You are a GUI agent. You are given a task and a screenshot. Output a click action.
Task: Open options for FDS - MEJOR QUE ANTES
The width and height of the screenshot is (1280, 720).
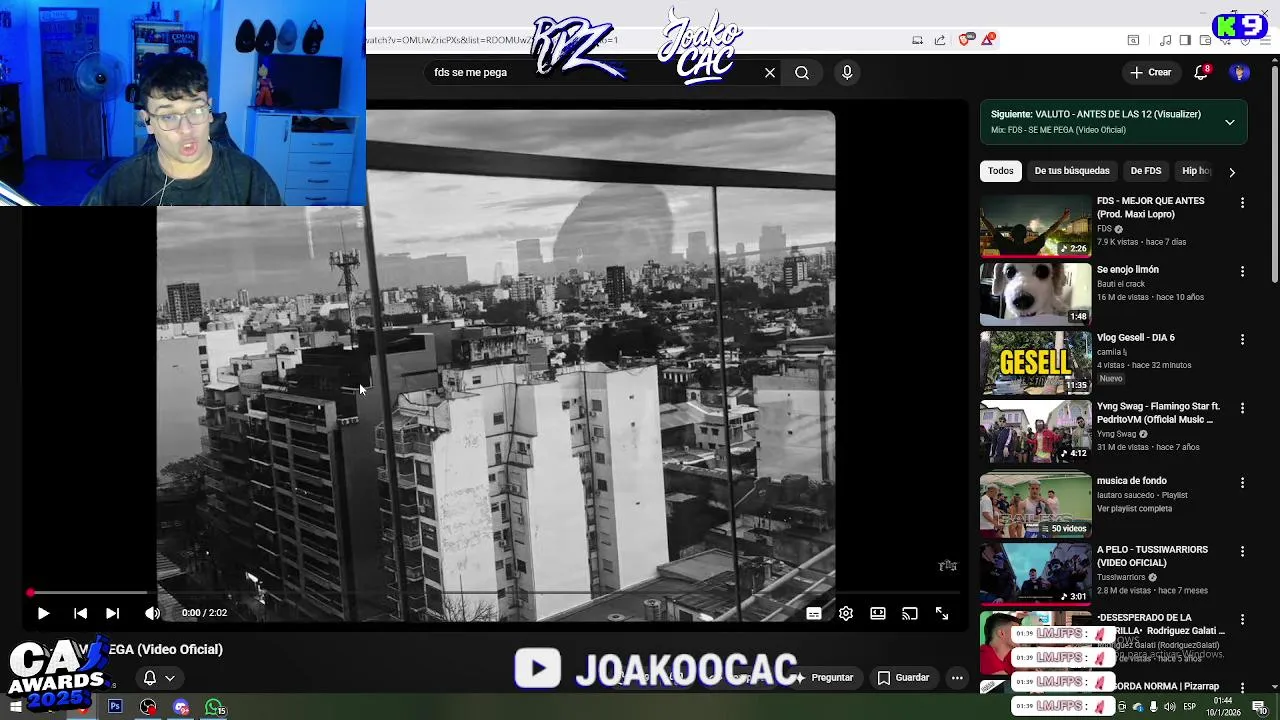[1242, 202]
